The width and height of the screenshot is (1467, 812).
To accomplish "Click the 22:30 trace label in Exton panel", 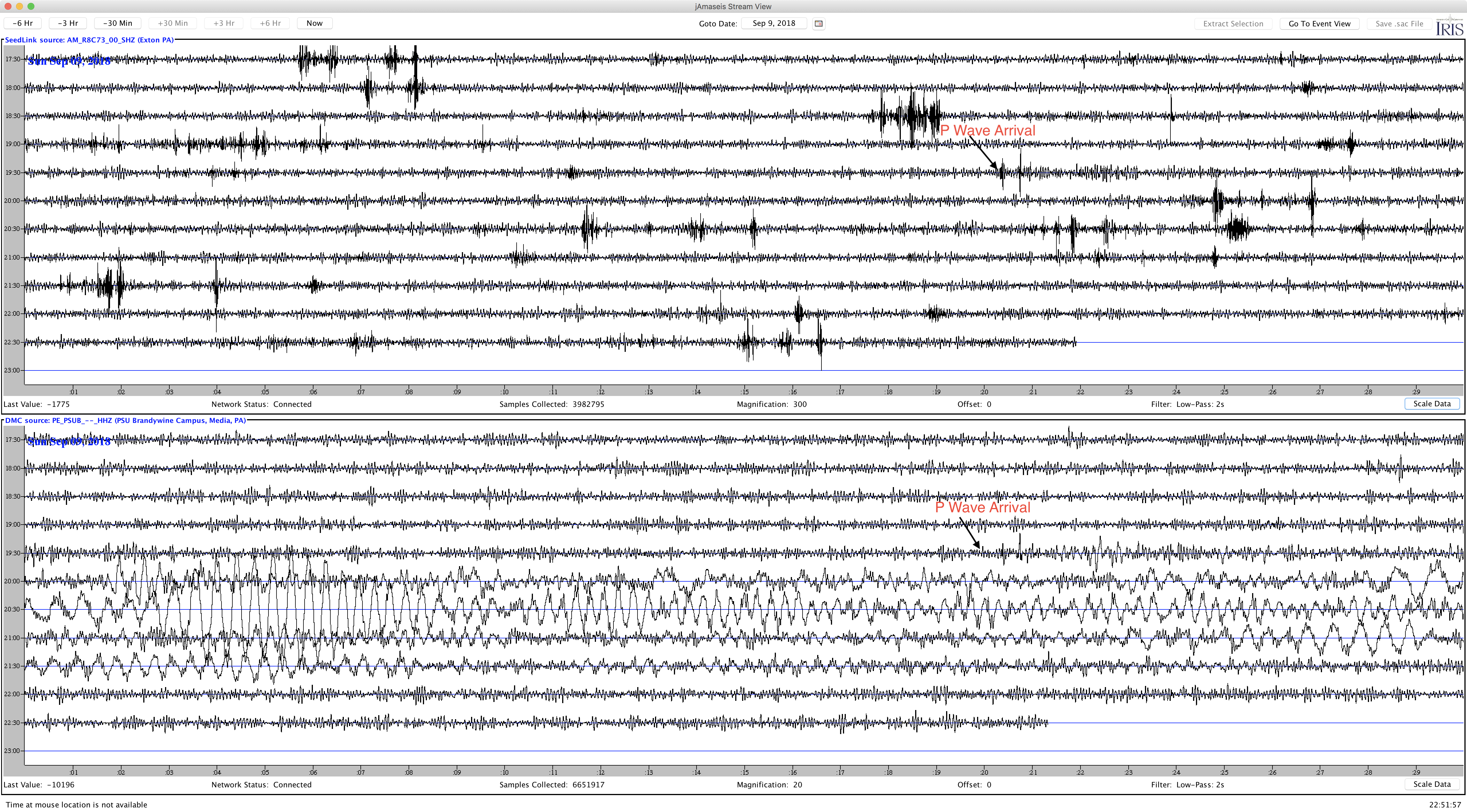I will coord(13,342).
